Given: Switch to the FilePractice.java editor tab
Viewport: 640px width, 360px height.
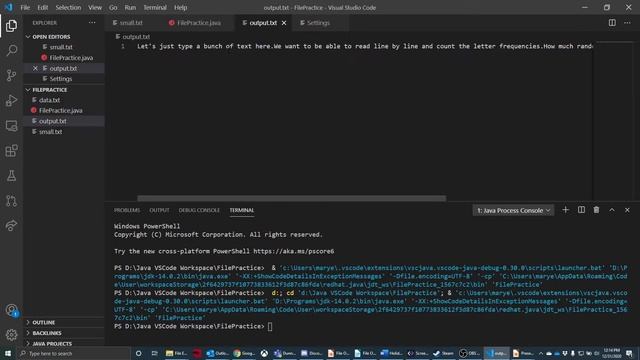Looking at the screenshot, I should (x=198, y=23).
